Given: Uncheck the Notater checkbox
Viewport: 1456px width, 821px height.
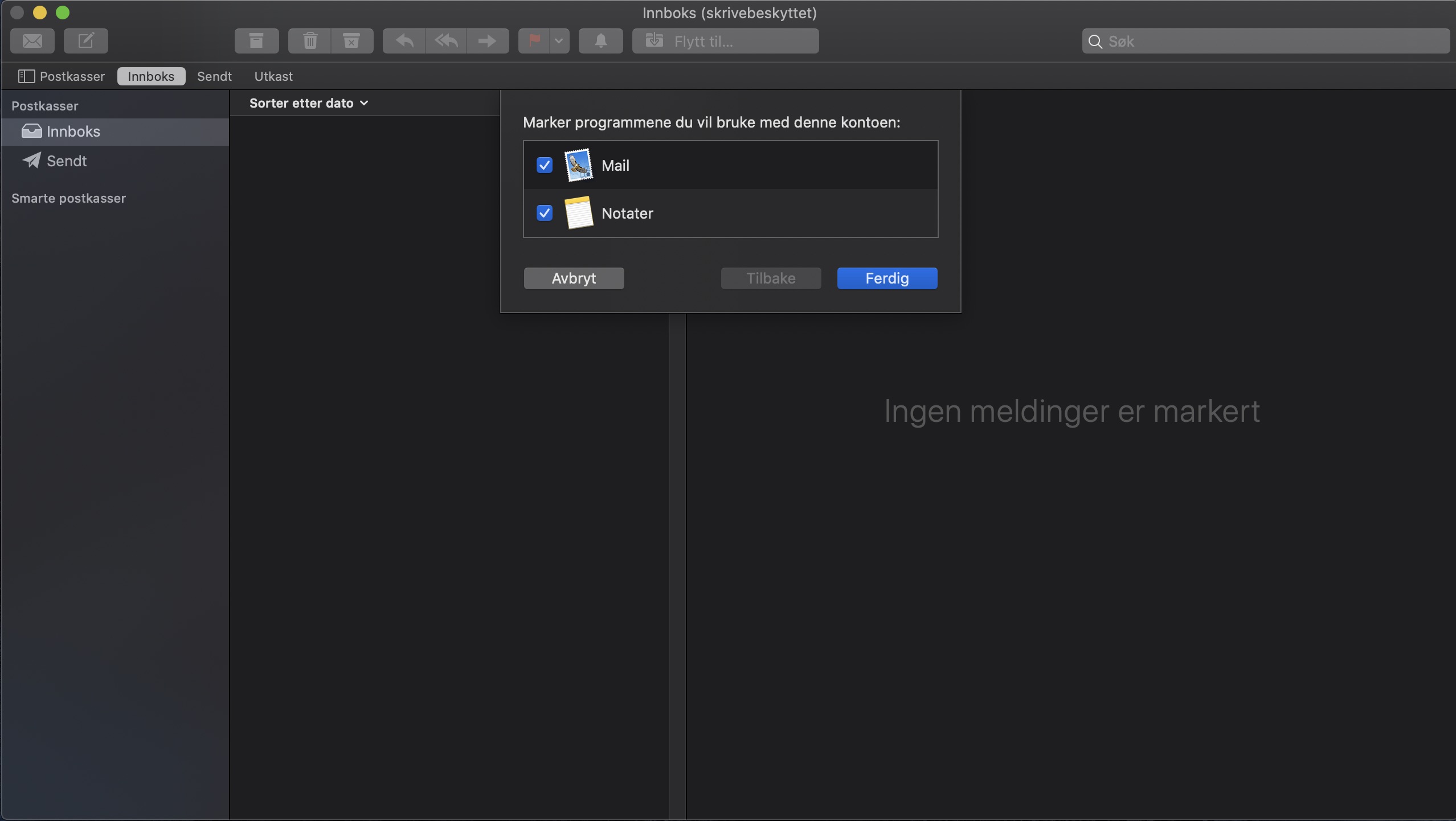Looking at the screenshot, I should (545, 213).
